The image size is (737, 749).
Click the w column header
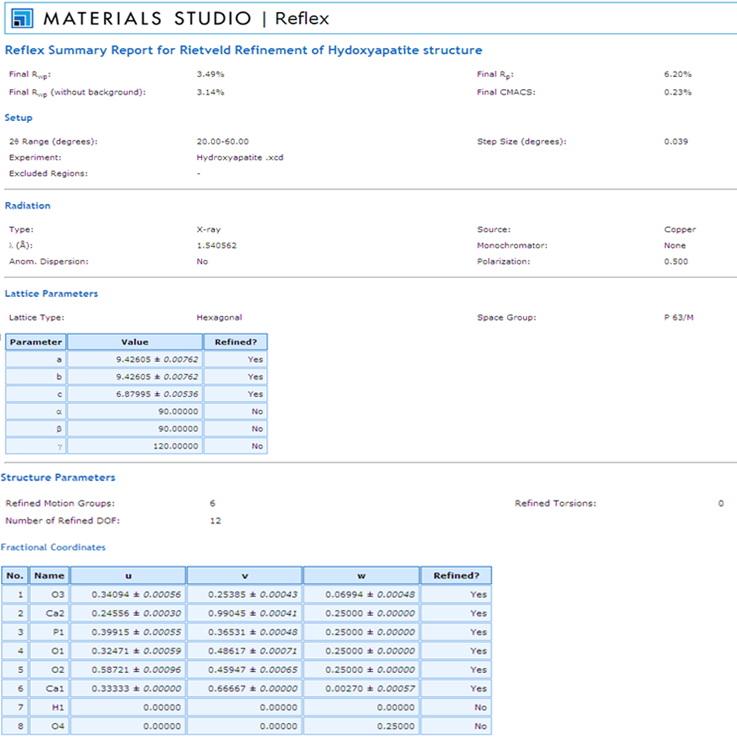pos(361,576)
